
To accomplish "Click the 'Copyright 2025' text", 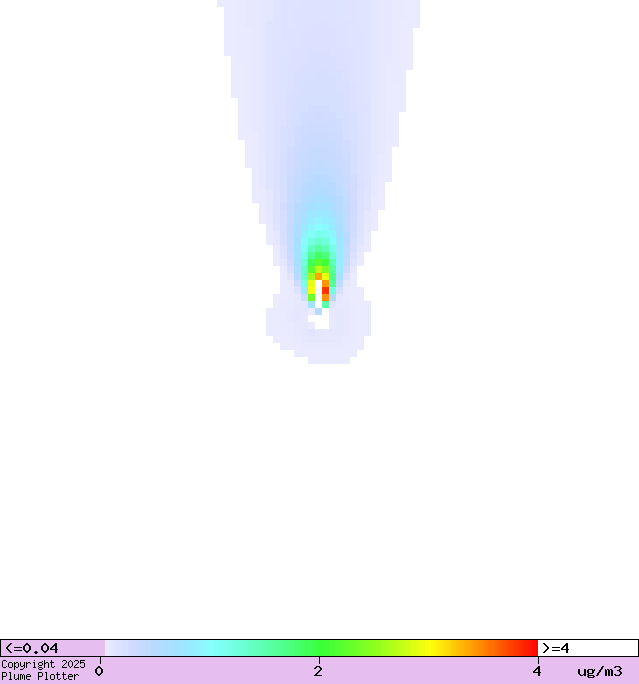I will click(x=43, y=665).
